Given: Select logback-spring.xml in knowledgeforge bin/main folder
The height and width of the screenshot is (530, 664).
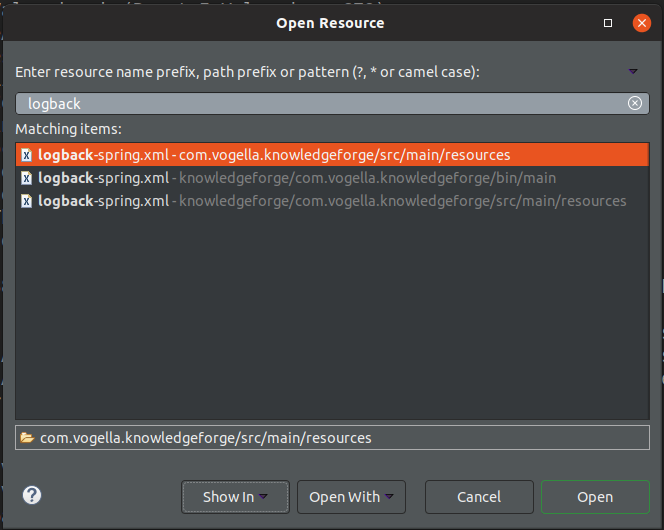Looking at the screenshot, I should (332, 178).
